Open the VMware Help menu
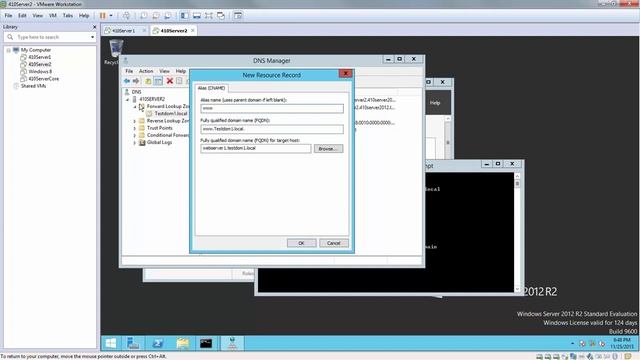Screen dimensions: 640x360 pyautogui.click(x=84, y=16)
